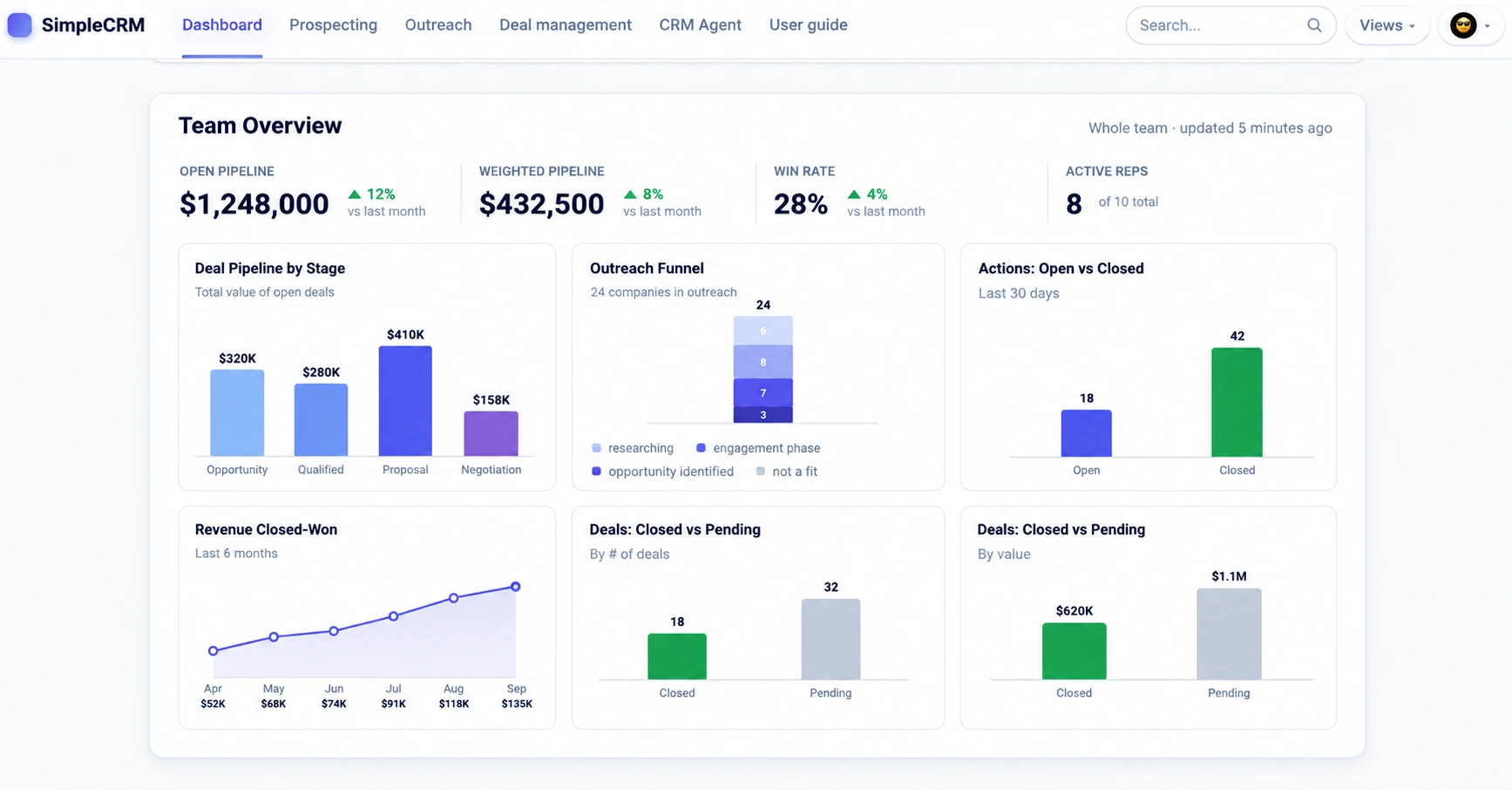The image size is (1512, 790).
Task: Open the User guide tab
Action: pos(809,25)
